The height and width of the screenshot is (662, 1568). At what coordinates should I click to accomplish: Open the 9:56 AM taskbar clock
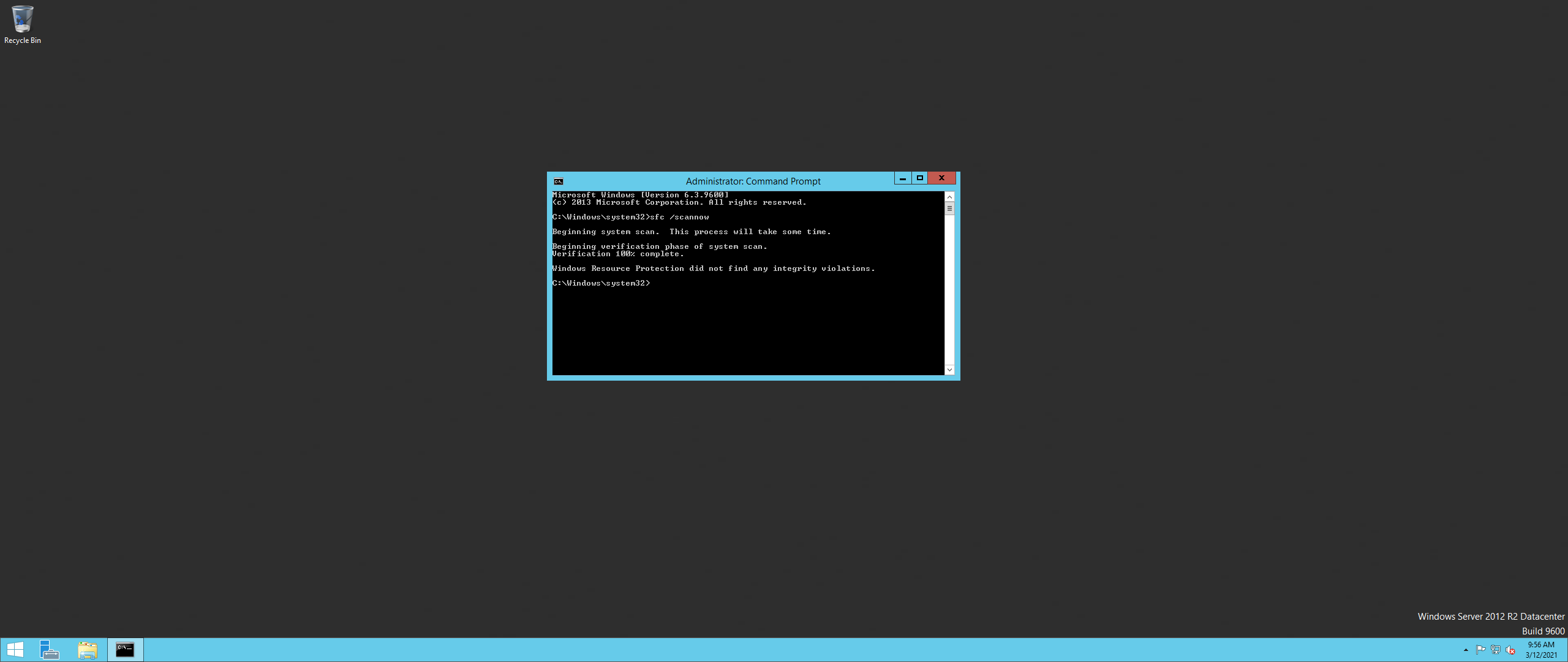(1541, 650)
